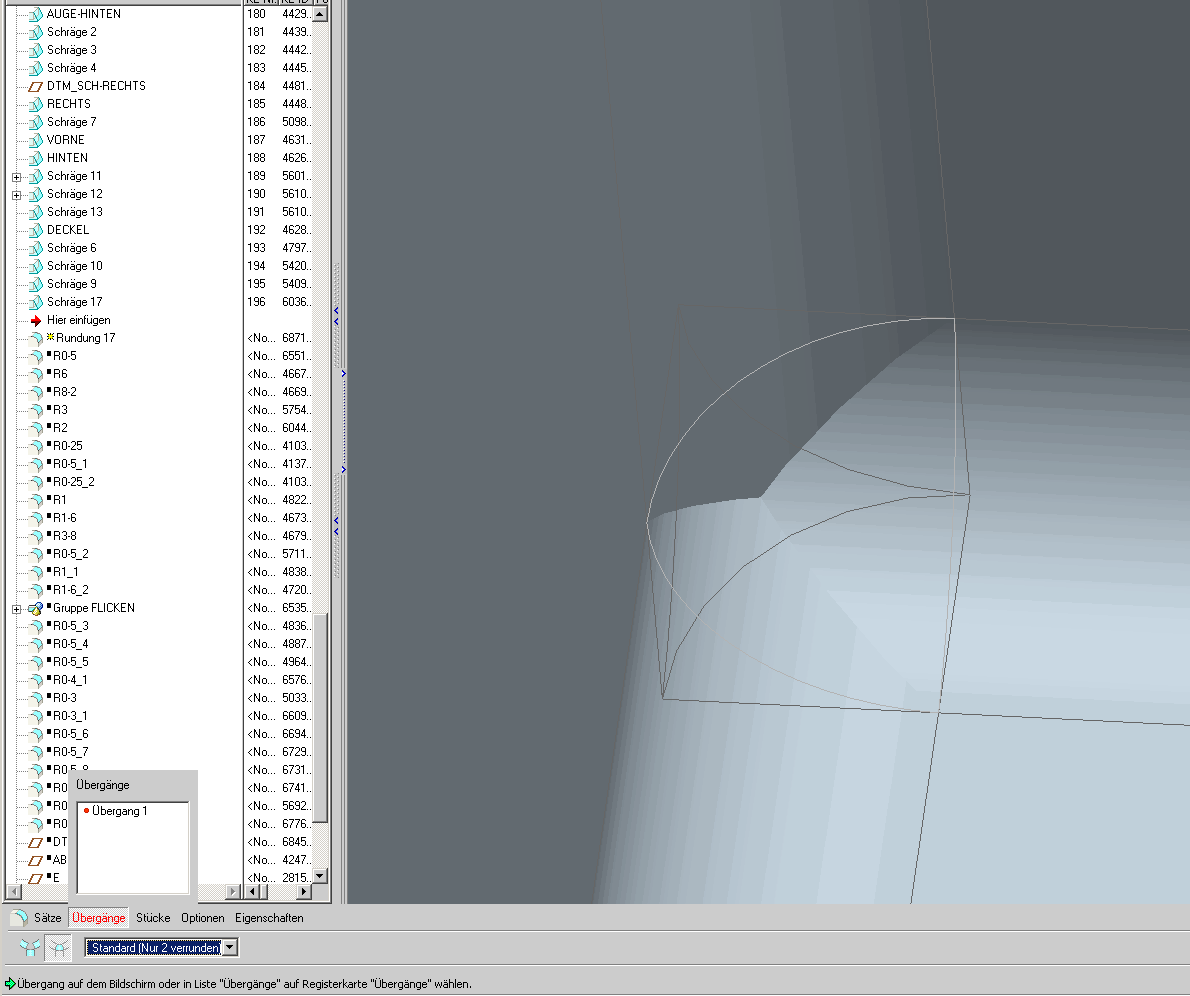Click the draft icon beside DECKEL
Image resolution: width=1190 pixels, height=996 pixels.
click(36, 230)
